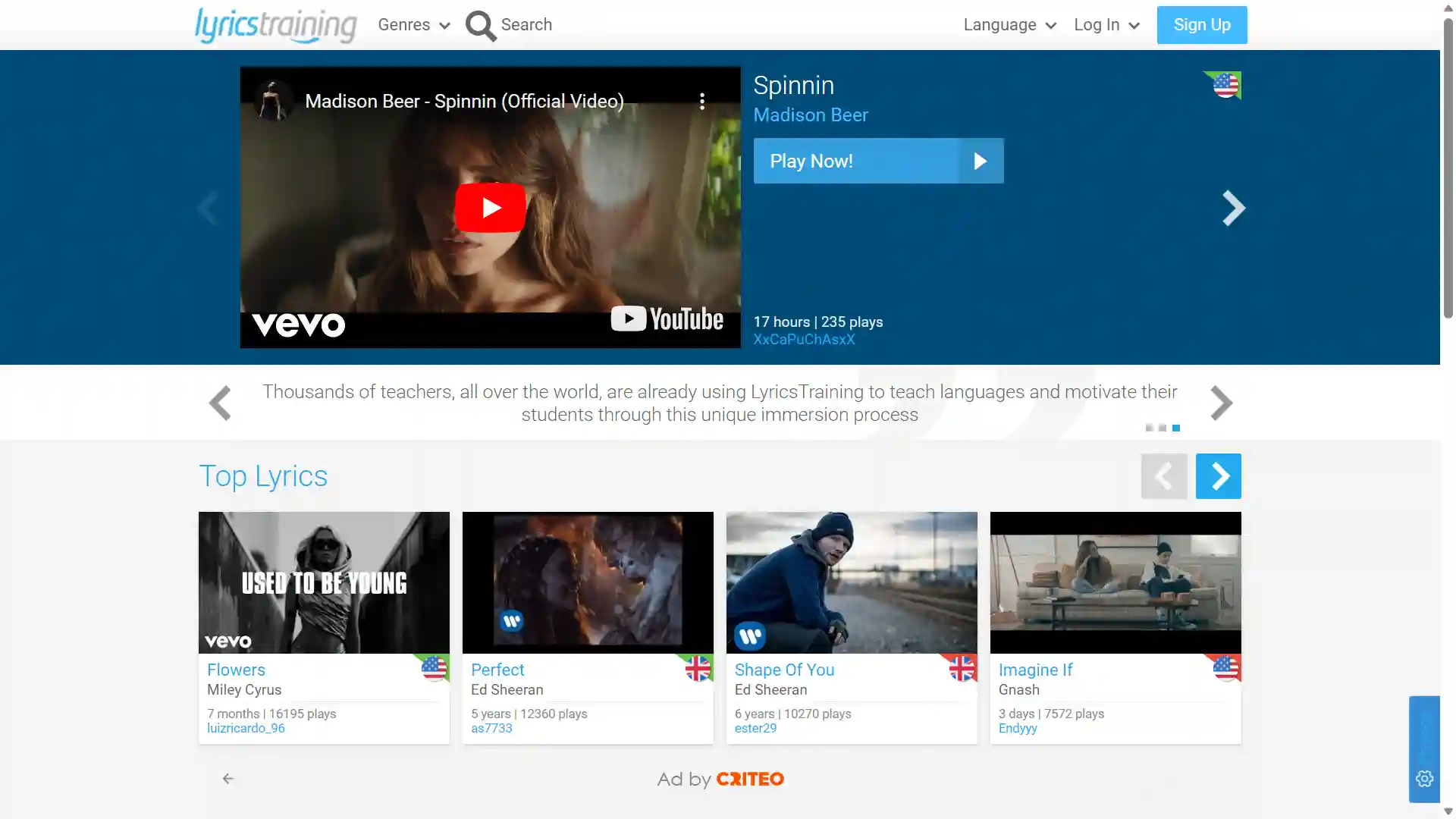
Task: Select the second testimonial pagination dot
Action: coord(1163,428)
